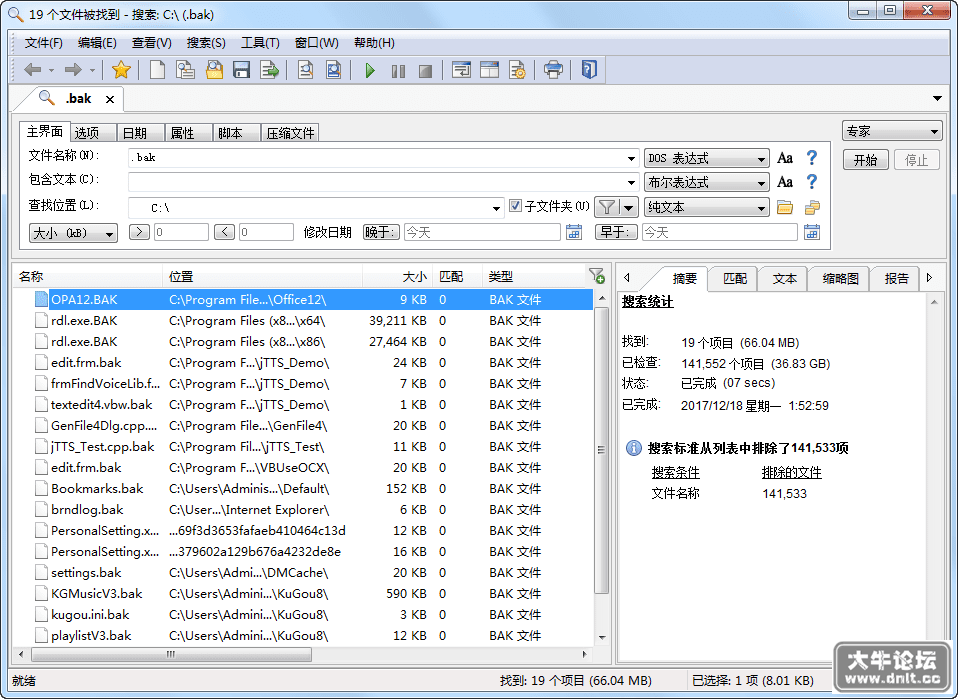Toggle the 晚于 date button
The image size is (958, 699).
point(381,232)
